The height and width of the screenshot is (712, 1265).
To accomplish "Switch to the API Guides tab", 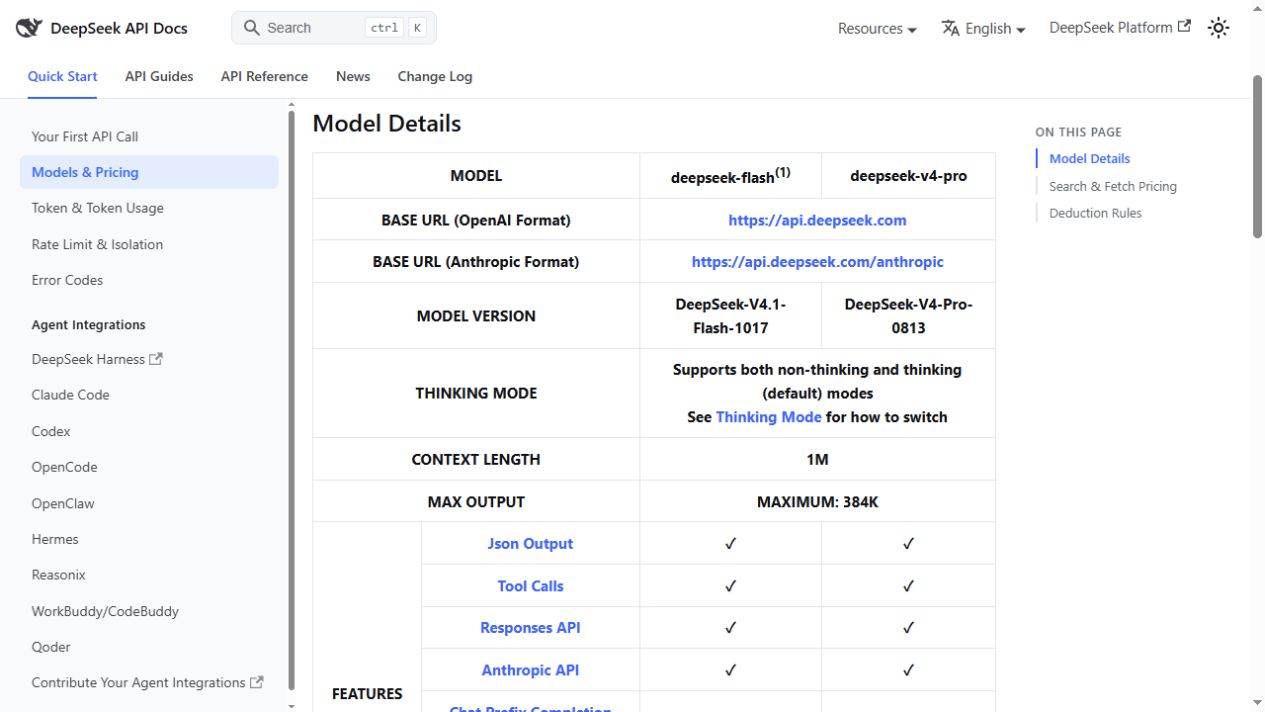I will 159,76.
